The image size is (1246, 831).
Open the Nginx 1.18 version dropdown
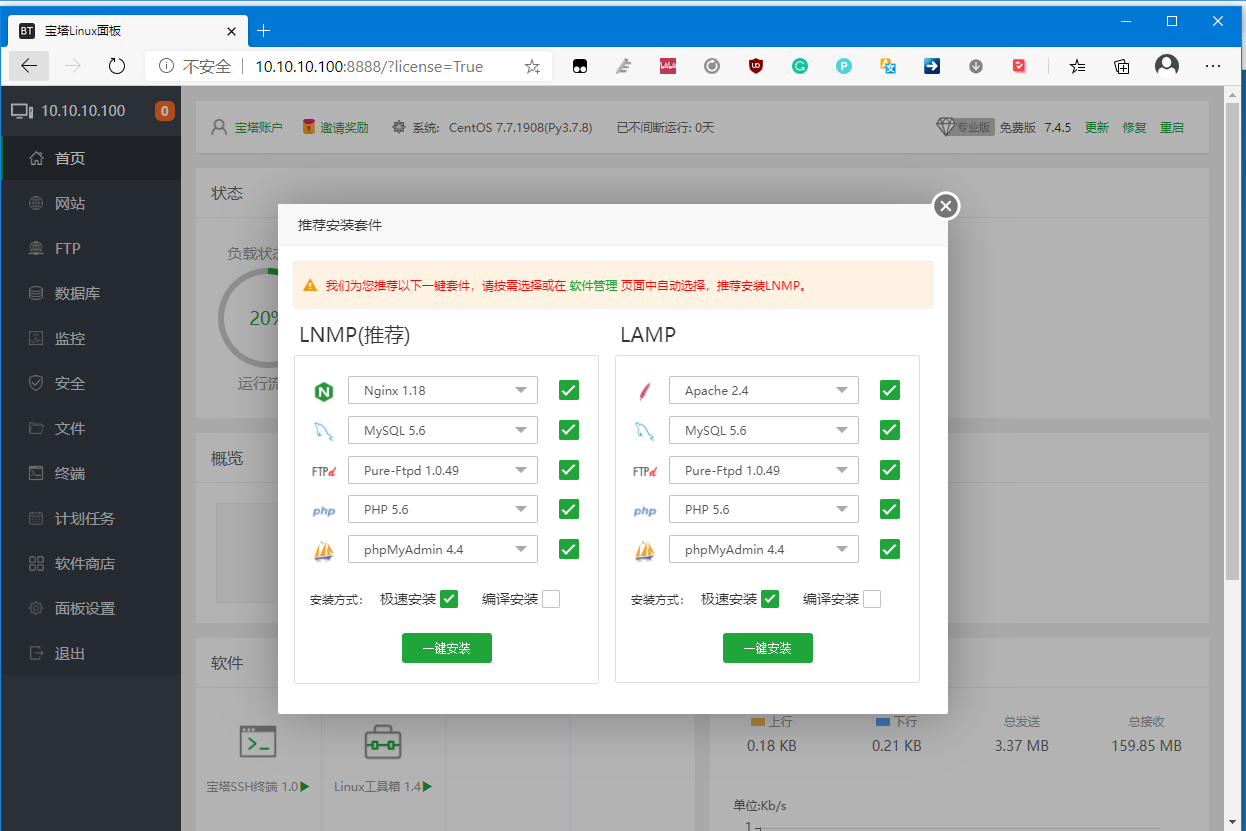(x=443, y=390)
